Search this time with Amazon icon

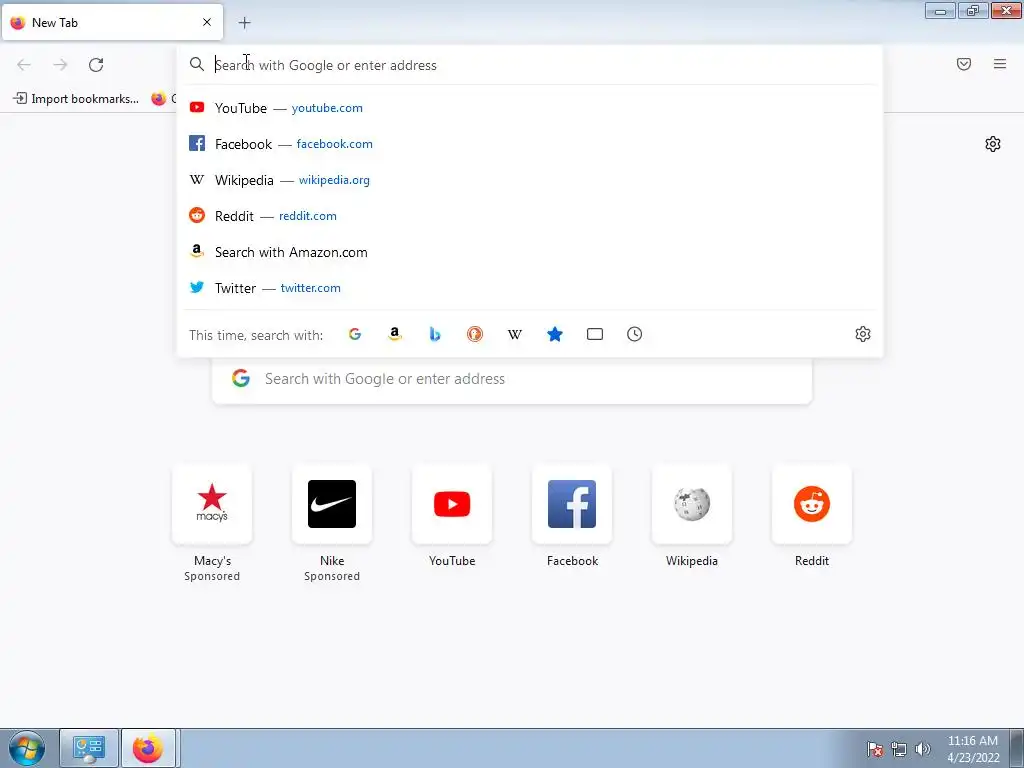coord(394,334)
